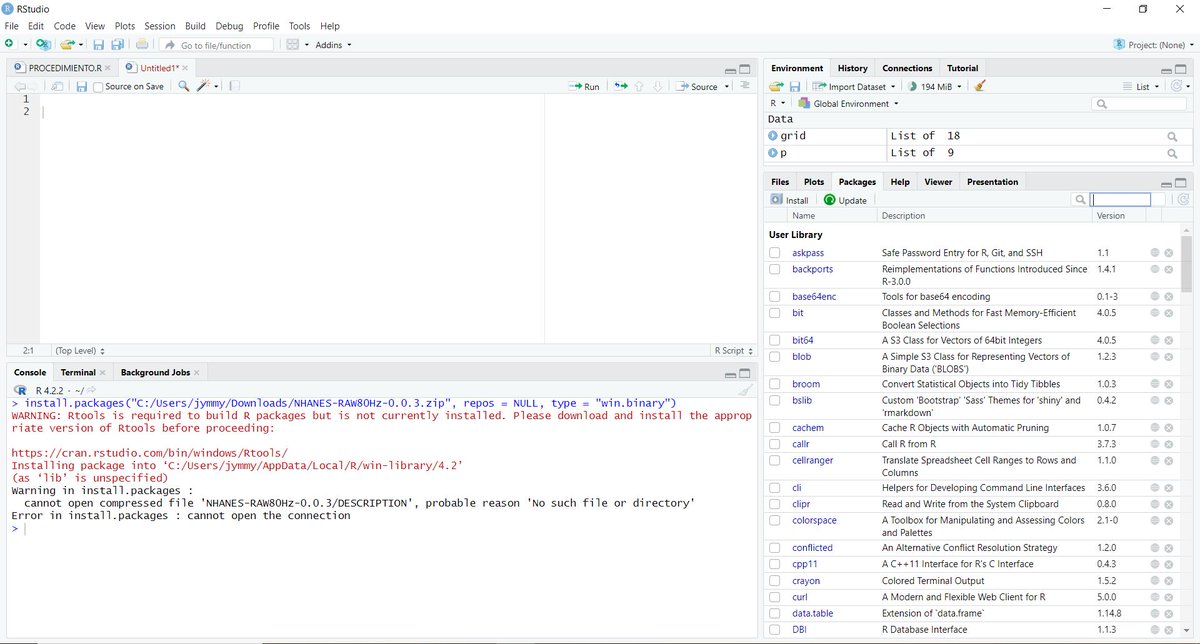
Task: Click the Update packages button
Action: [x=845, y=200]
